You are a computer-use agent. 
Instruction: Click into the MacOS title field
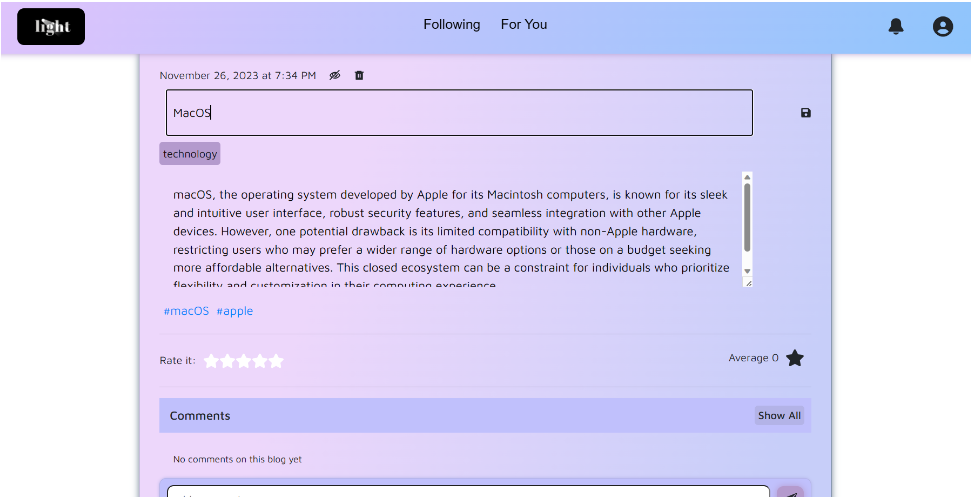[x=459, y=113]
